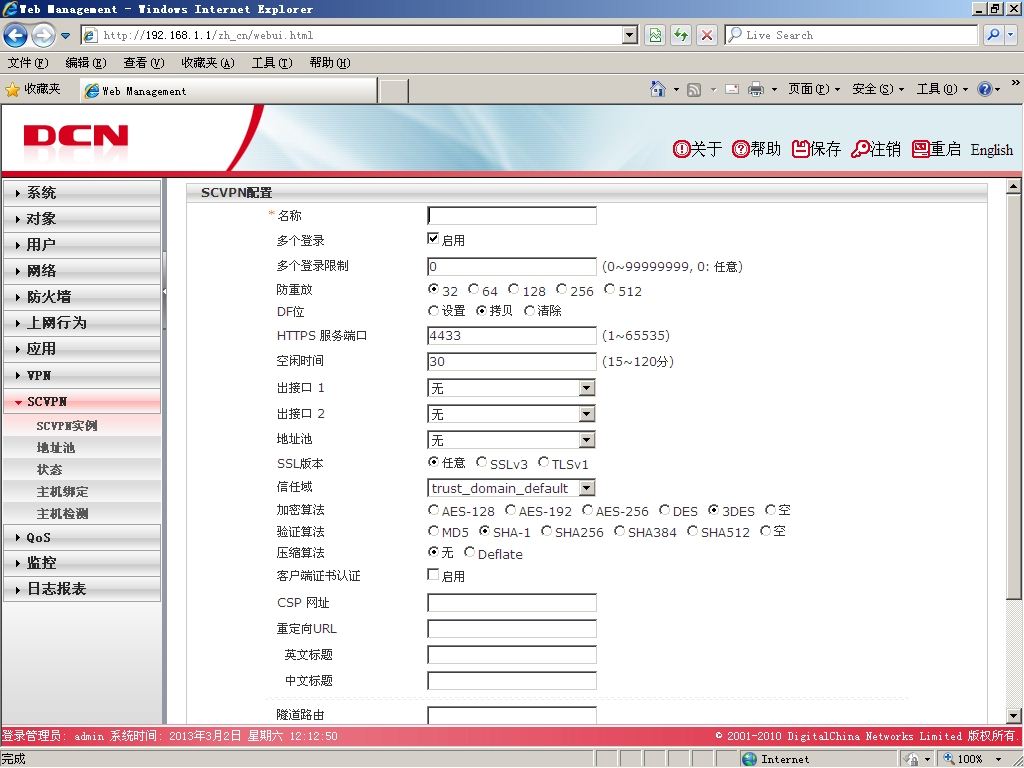Toggle the 多个登录 启用 checkbox
Screen dimensions: 1024x768
pos(433,238)
